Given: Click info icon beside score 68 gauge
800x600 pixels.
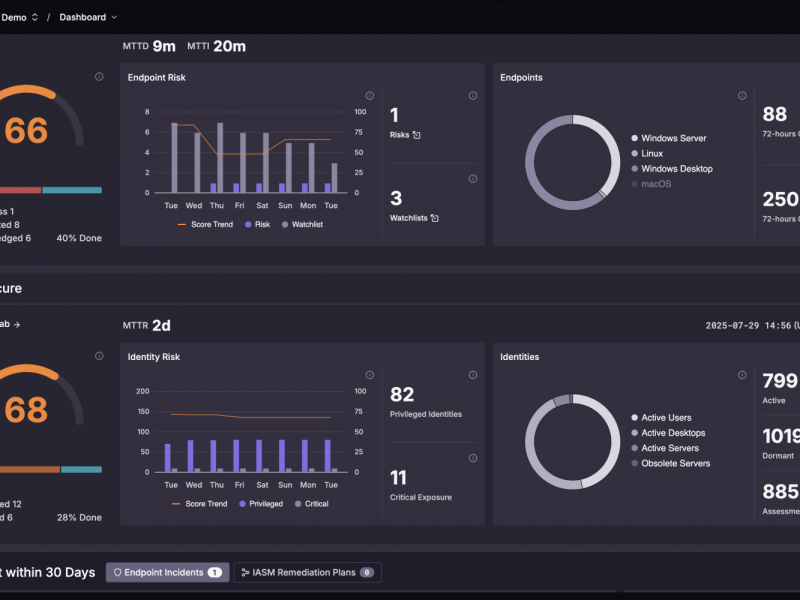Looking at the screenshot, I should coord(99,356).
